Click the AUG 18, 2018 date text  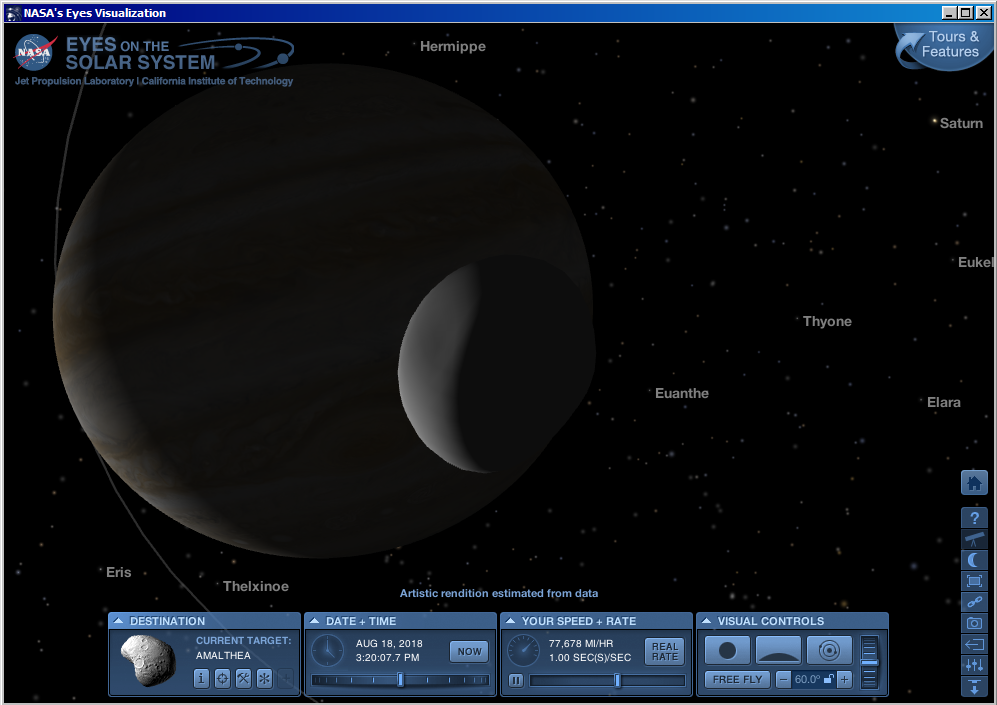389,643
